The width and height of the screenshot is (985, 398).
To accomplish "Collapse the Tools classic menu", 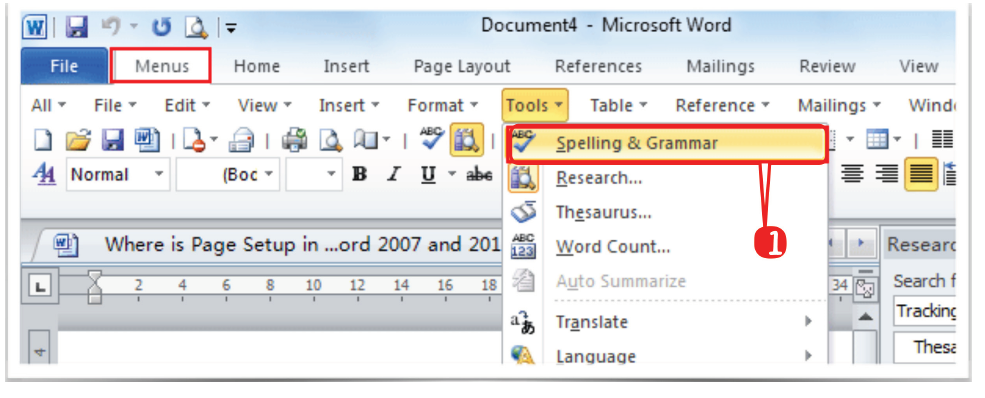I will 535,105.
